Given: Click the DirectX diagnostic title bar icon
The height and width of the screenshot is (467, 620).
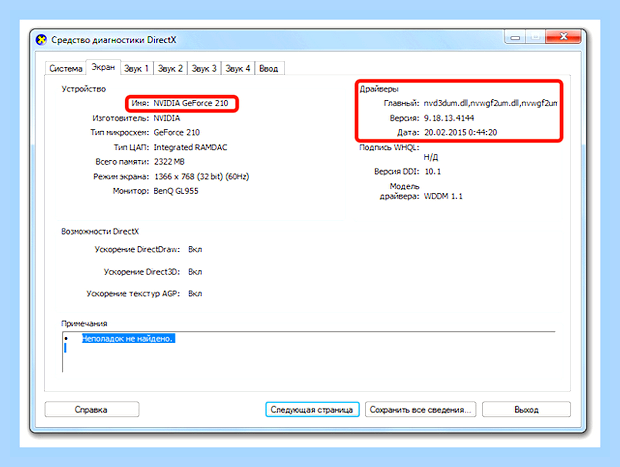Looking at the screenshot, I should 41,40.
